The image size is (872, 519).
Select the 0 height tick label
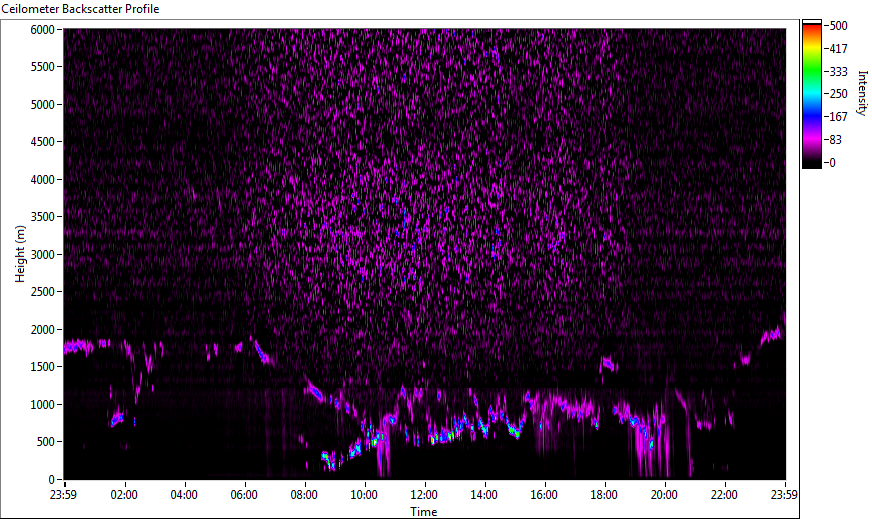click(x=52, y=480)
